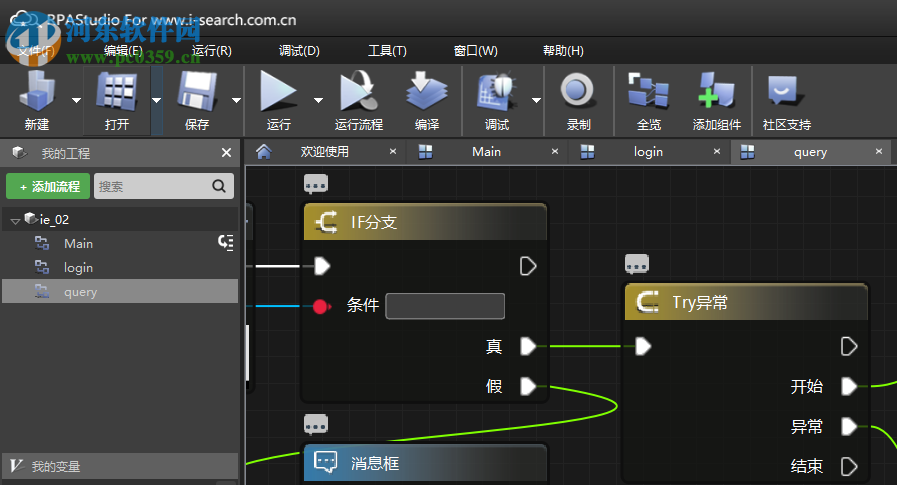Close the query tab
The width and height of the screenshot is (897, 485).
point(879,151)
